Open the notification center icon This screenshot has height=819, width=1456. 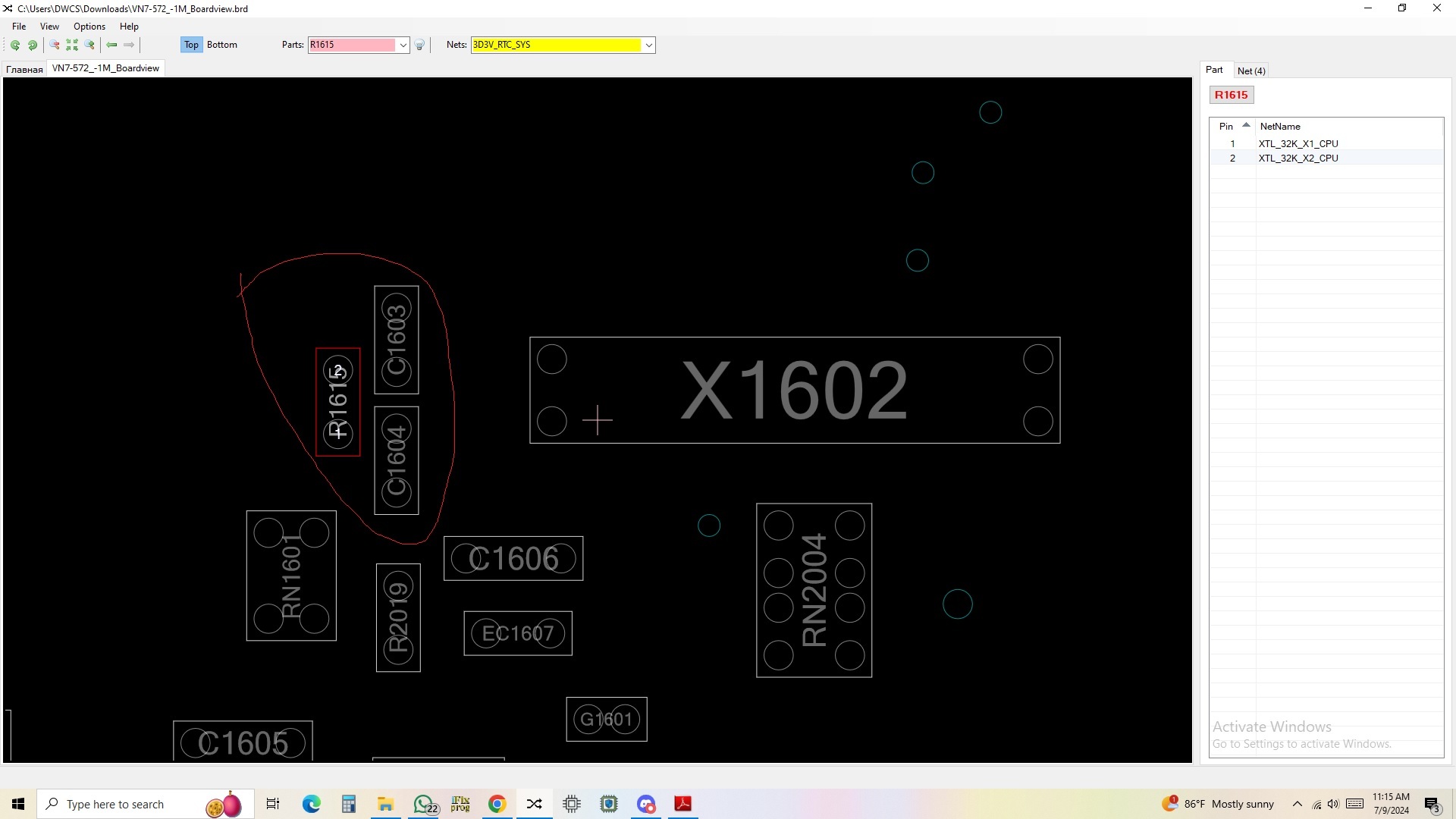1432,805
